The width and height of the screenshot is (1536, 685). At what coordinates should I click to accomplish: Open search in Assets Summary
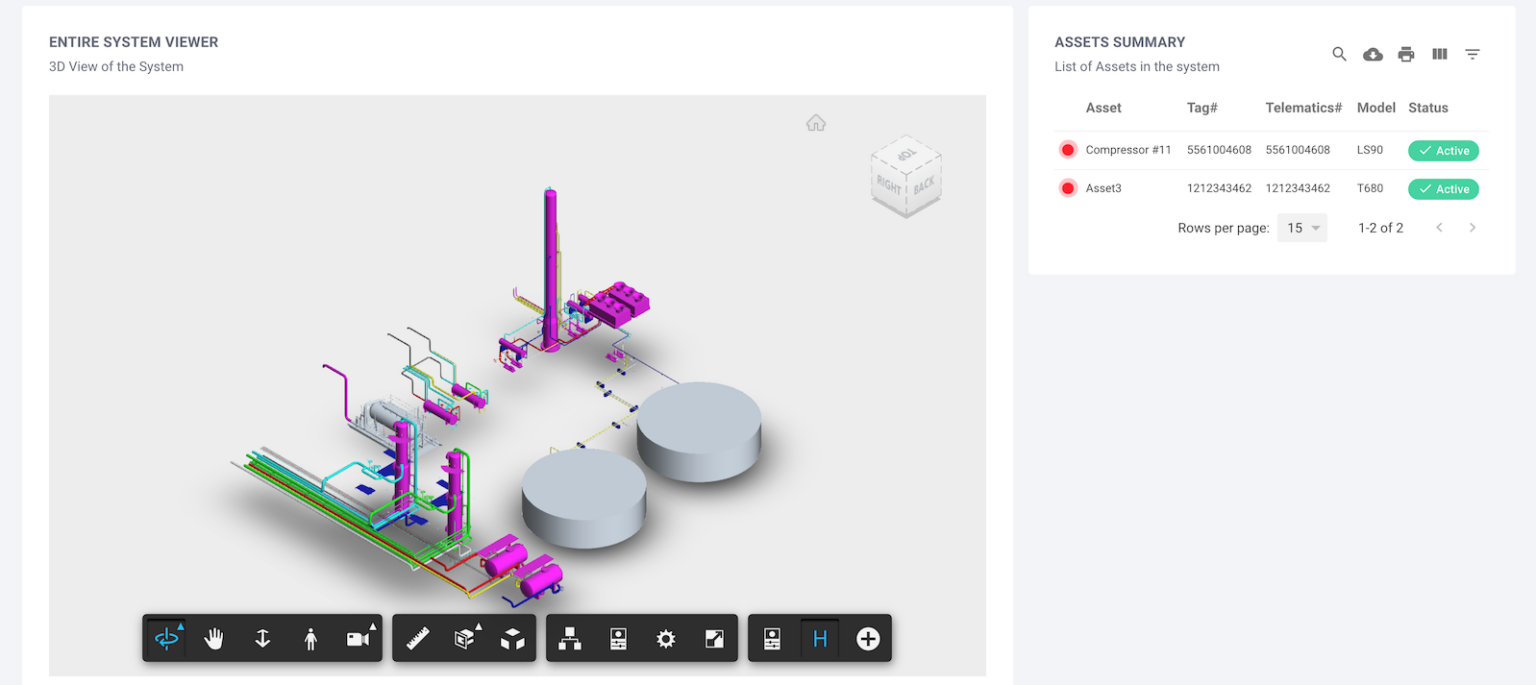click(x=1339, y=54)
